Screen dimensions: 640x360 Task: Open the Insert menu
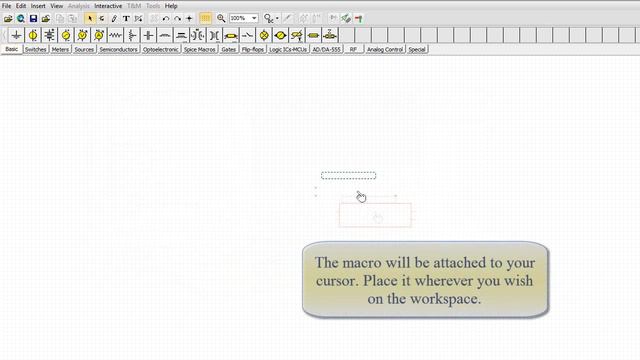point(38,6)
